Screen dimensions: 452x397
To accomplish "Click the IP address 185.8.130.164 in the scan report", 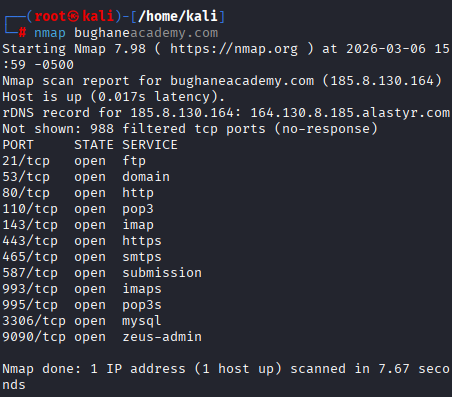I will [382, 81].
